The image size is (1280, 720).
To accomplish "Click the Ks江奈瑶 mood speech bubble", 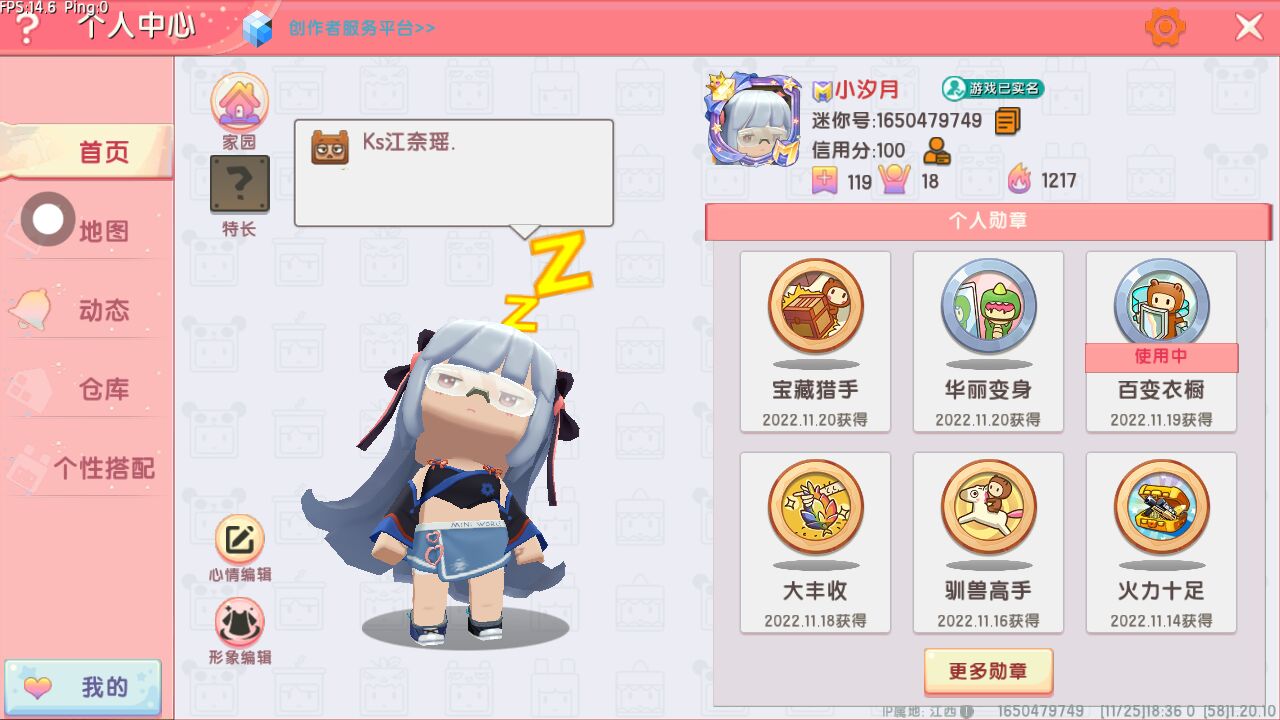I will (x=453, y=173).
